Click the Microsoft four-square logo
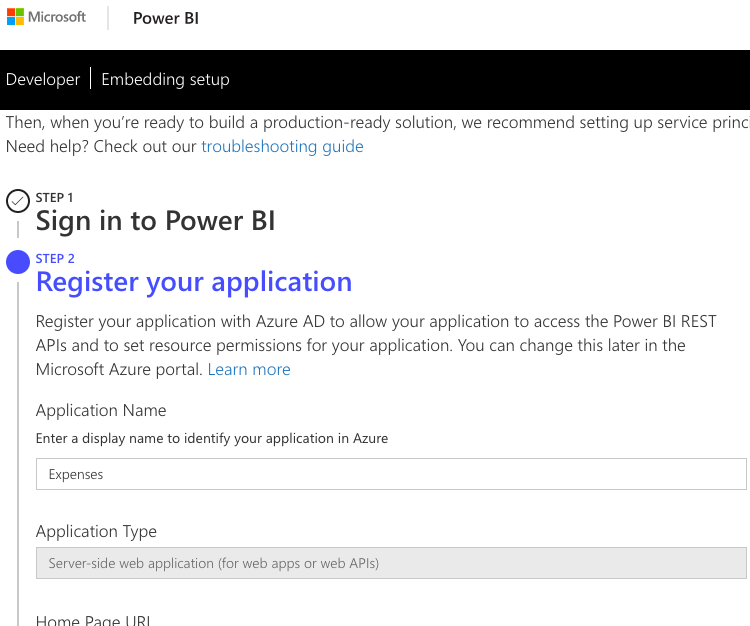Image resolution: width=750 pixels, height=626 pixels. 14,17
